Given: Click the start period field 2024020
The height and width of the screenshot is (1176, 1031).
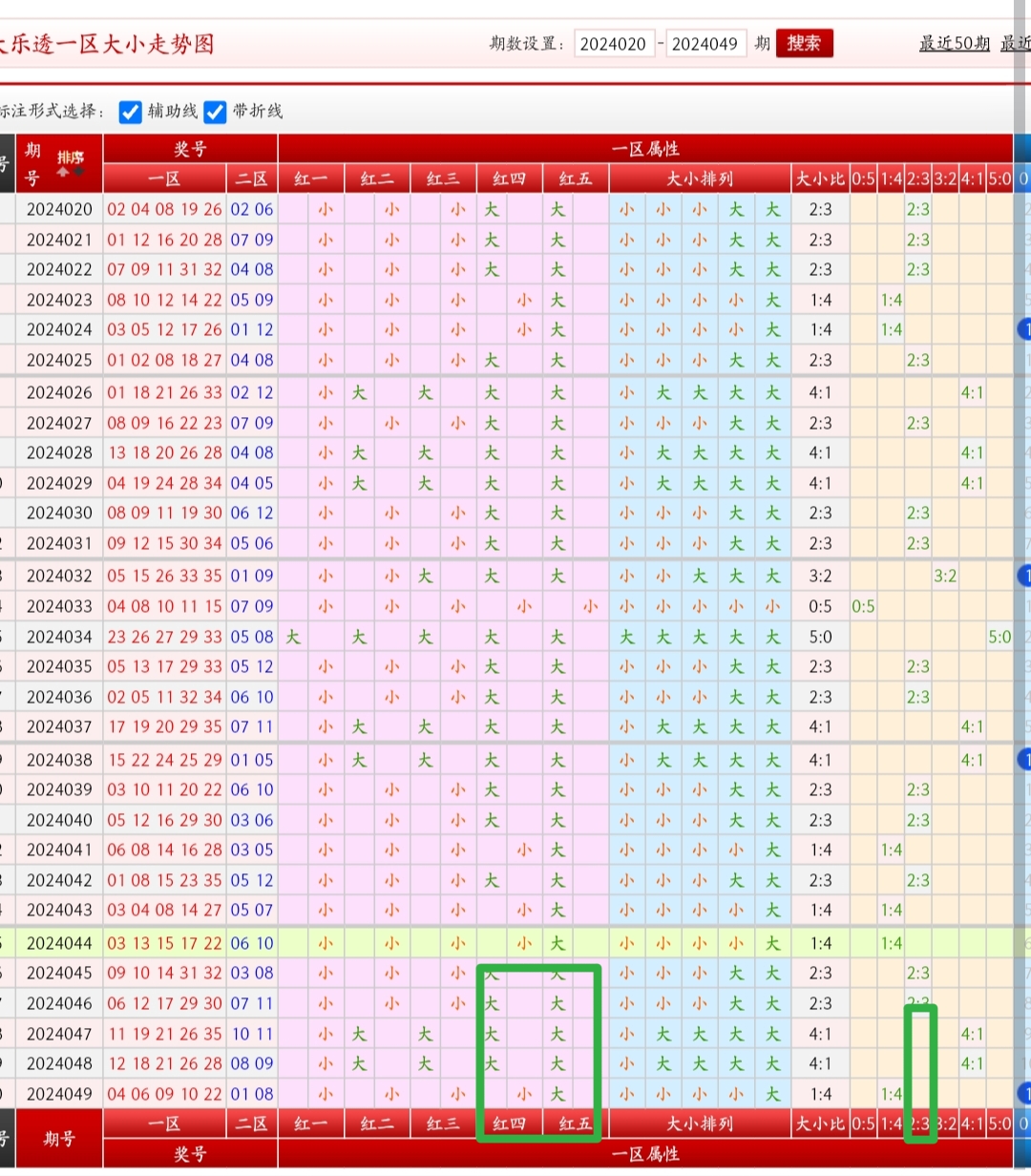Looking at the screenshot, I should coord(614,44).
